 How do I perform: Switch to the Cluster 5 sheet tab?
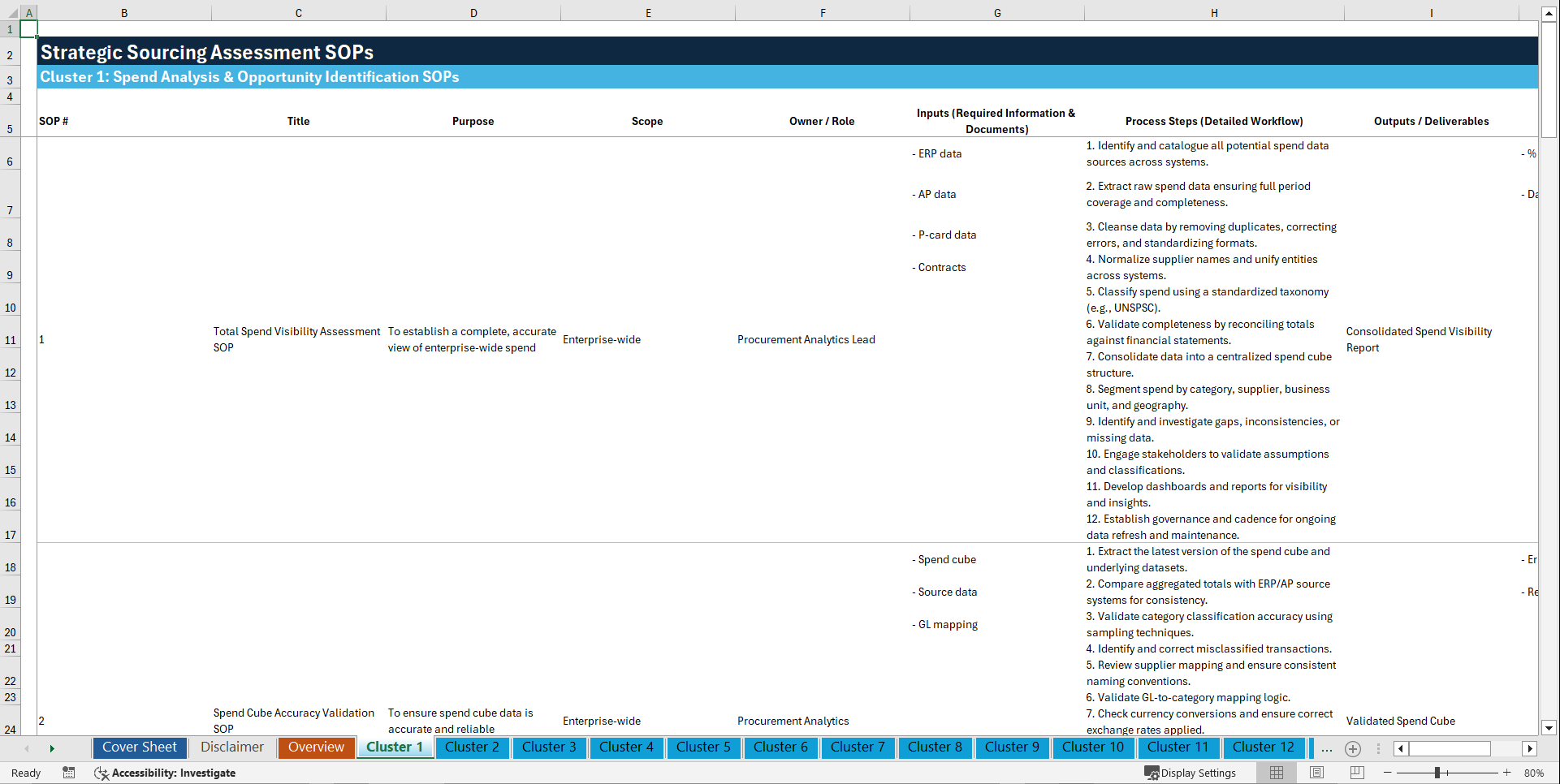(x=703, y=747)
